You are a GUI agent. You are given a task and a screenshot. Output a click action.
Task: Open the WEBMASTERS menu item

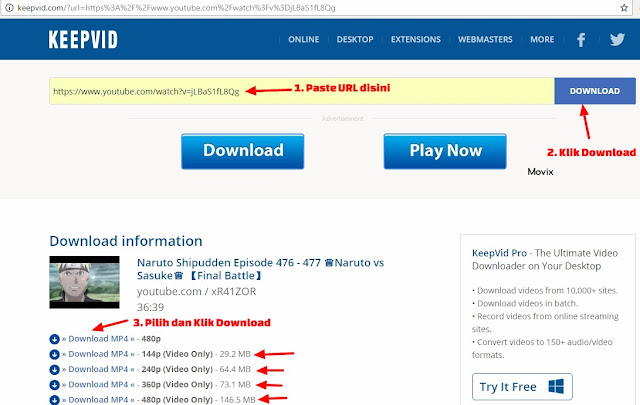coord(485,40)
